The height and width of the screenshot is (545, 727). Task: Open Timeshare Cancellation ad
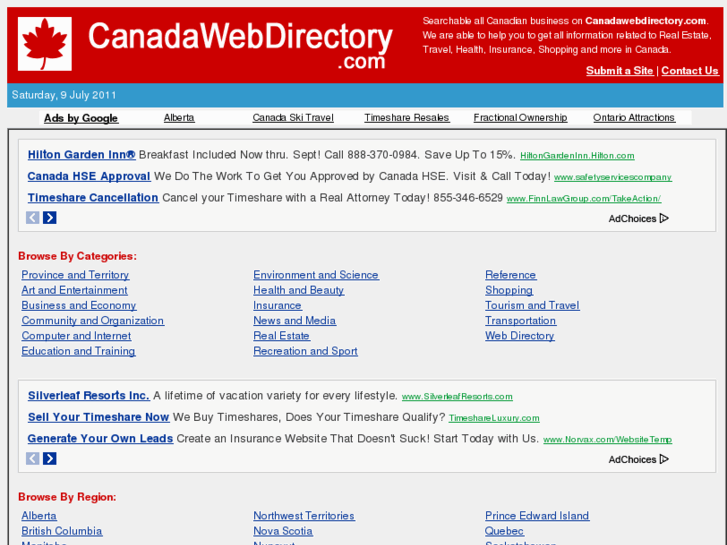coord(93,198)
